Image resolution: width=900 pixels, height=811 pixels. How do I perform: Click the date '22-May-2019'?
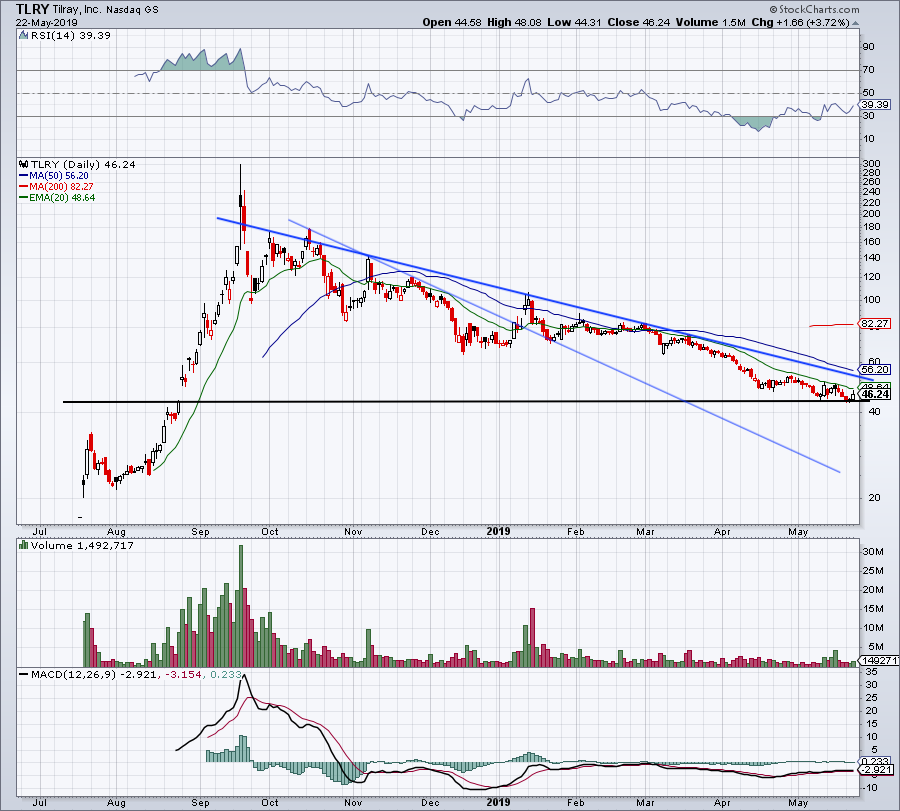tap(46, 22)
